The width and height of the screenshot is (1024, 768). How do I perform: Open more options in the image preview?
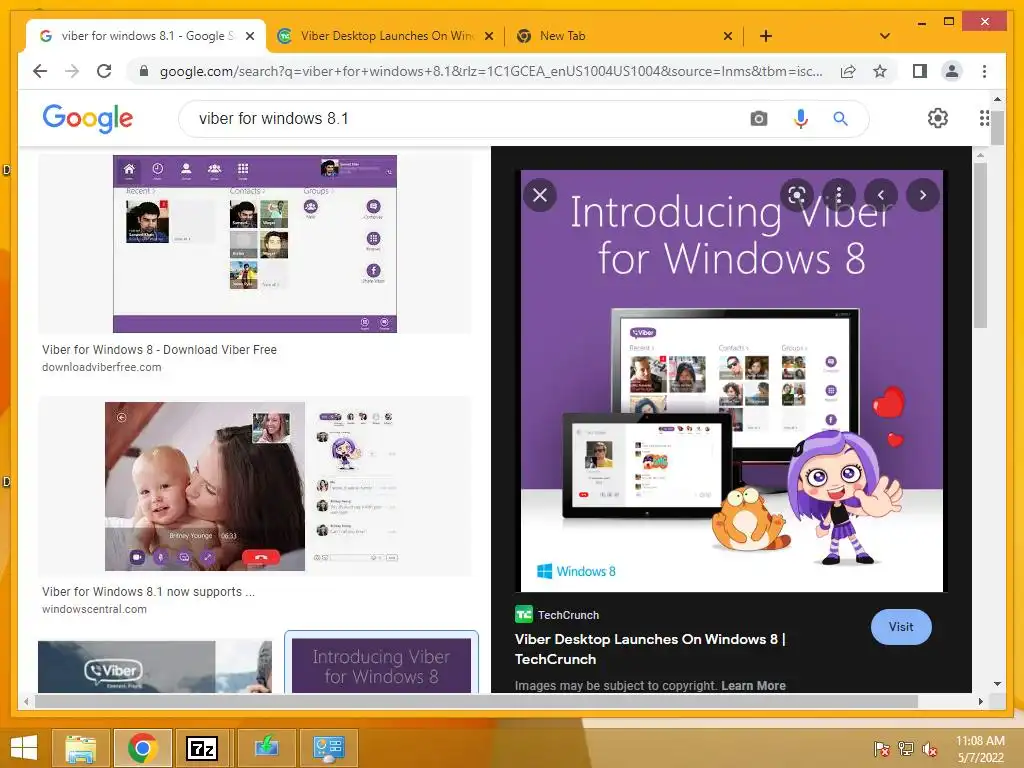tap(839, 195)
